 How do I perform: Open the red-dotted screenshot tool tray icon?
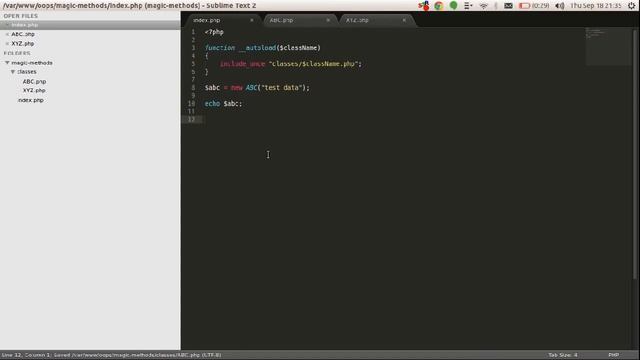pos(424,6)
